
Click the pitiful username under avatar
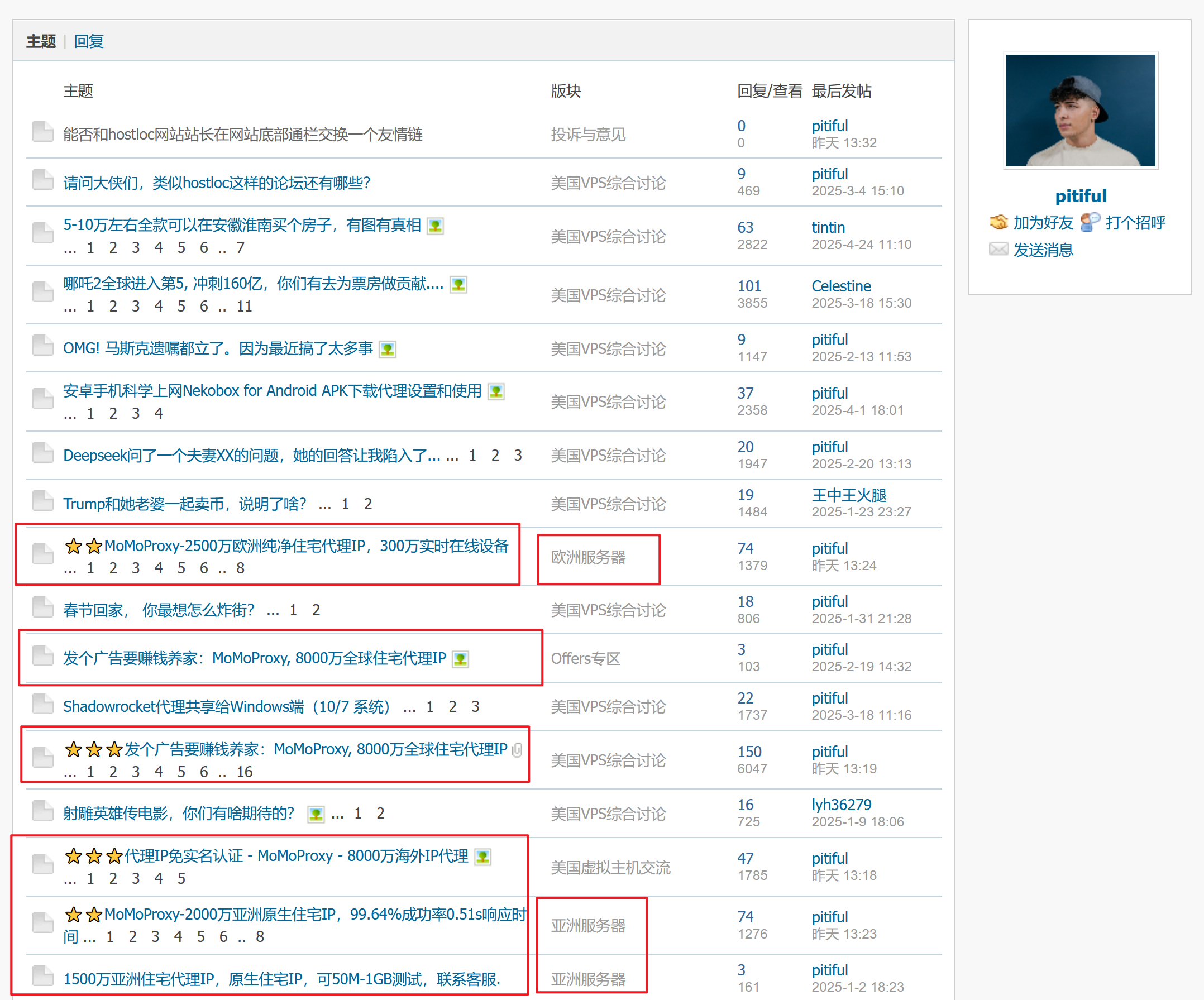click(x=1081, y=196)
